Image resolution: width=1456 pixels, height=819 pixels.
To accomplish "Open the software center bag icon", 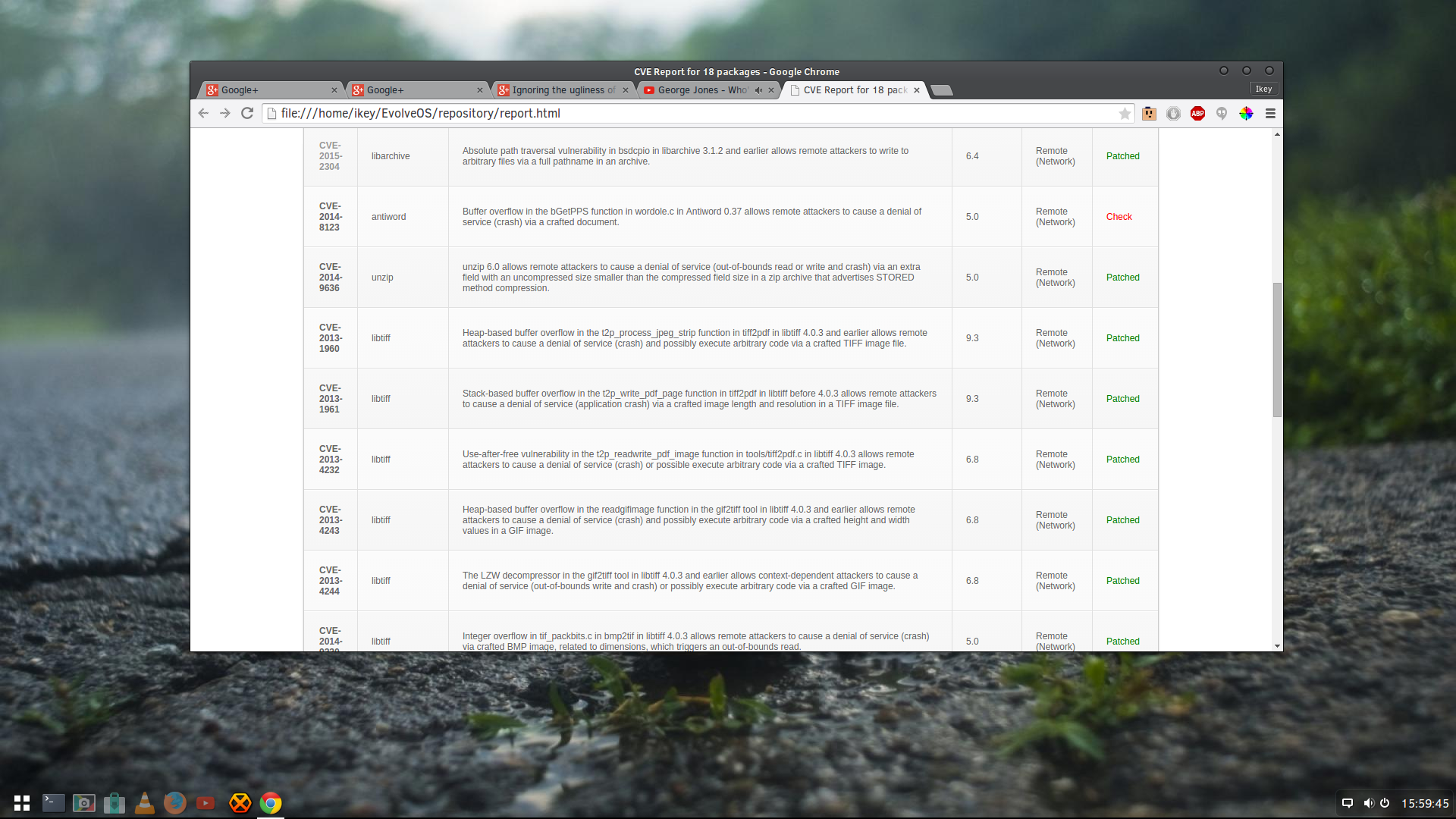I will 114,802.
